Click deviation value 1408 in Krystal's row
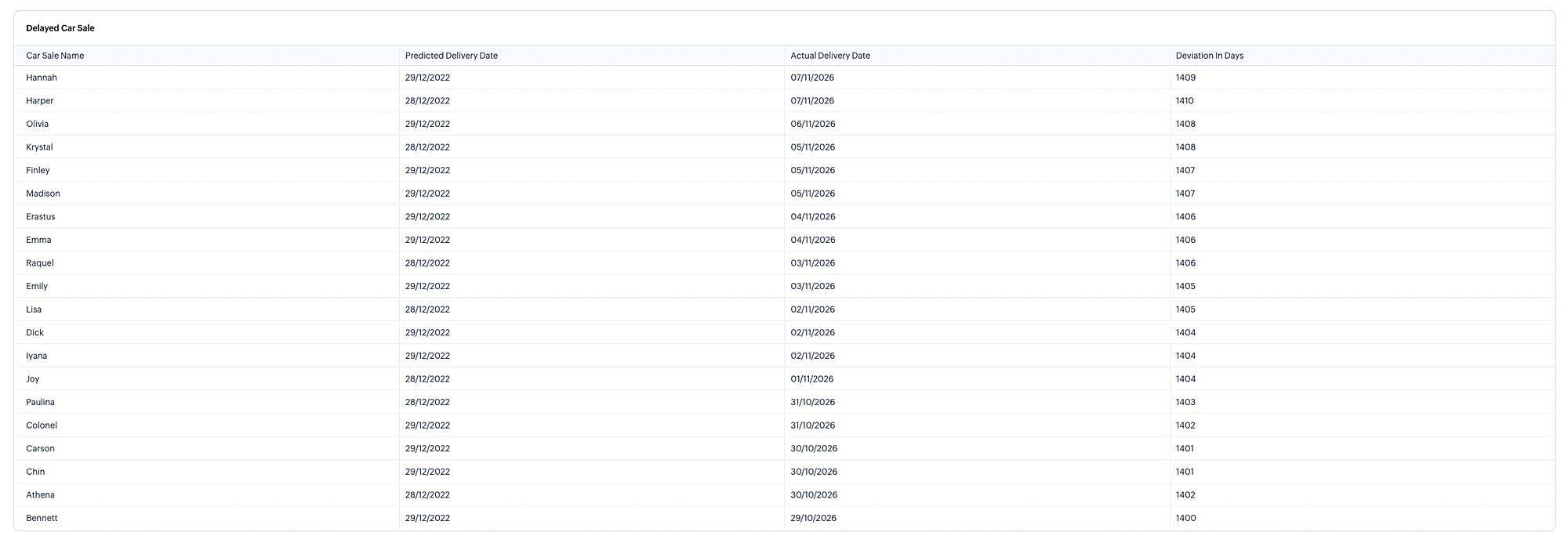1568x543 pixels. [x=1186, y=147]
